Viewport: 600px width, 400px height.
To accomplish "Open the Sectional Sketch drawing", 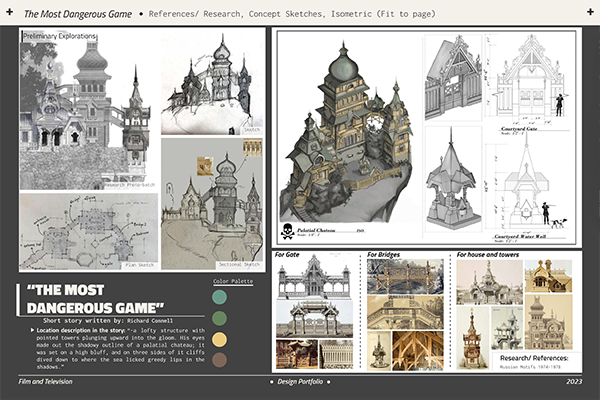I will coord(211,190).
